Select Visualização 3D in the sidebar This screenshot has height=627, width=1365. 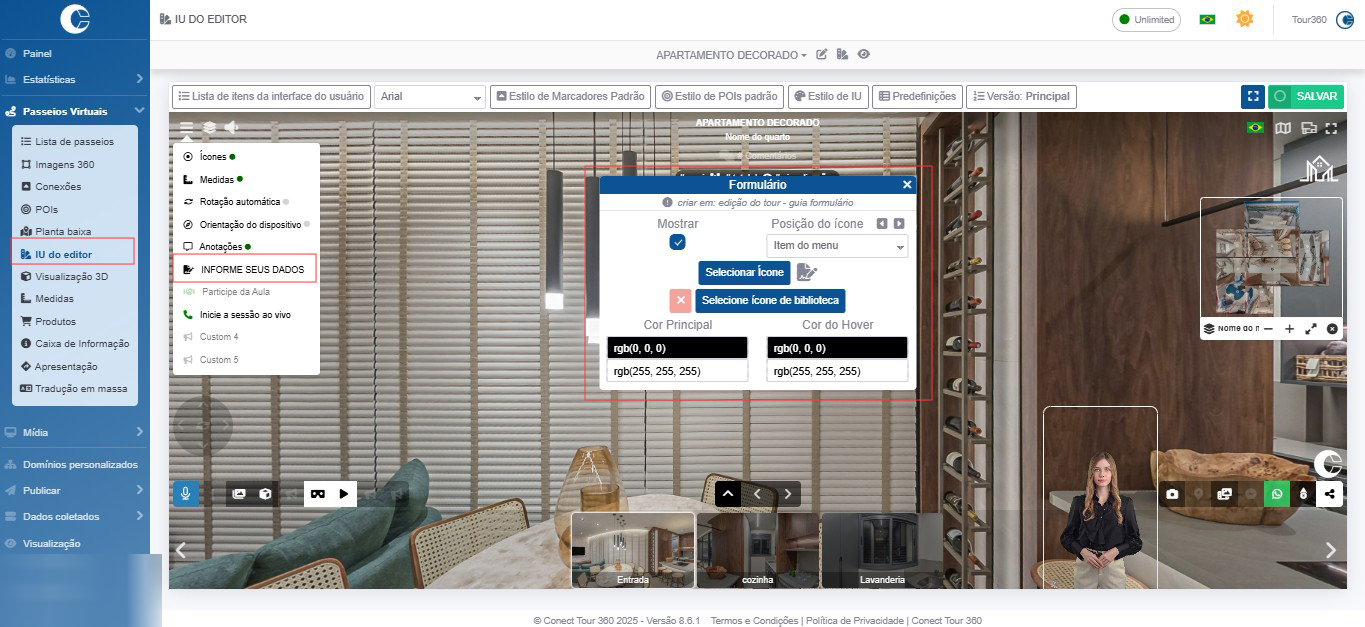(71, 276)
